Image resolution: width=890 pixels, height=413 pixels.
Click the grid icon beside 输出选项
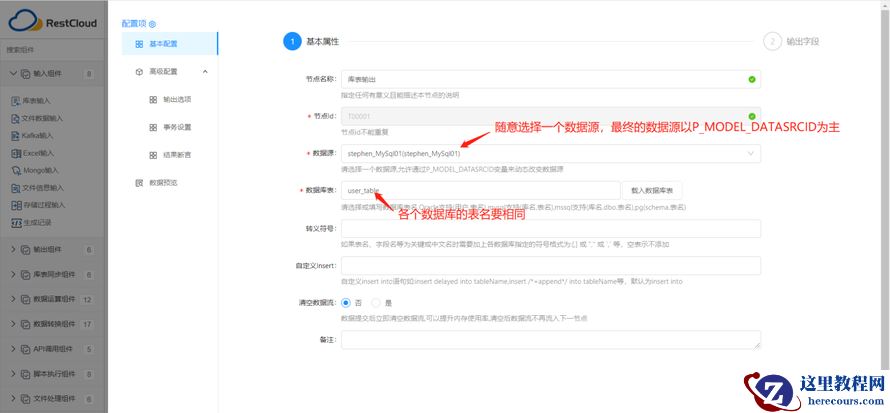[153, 100]
